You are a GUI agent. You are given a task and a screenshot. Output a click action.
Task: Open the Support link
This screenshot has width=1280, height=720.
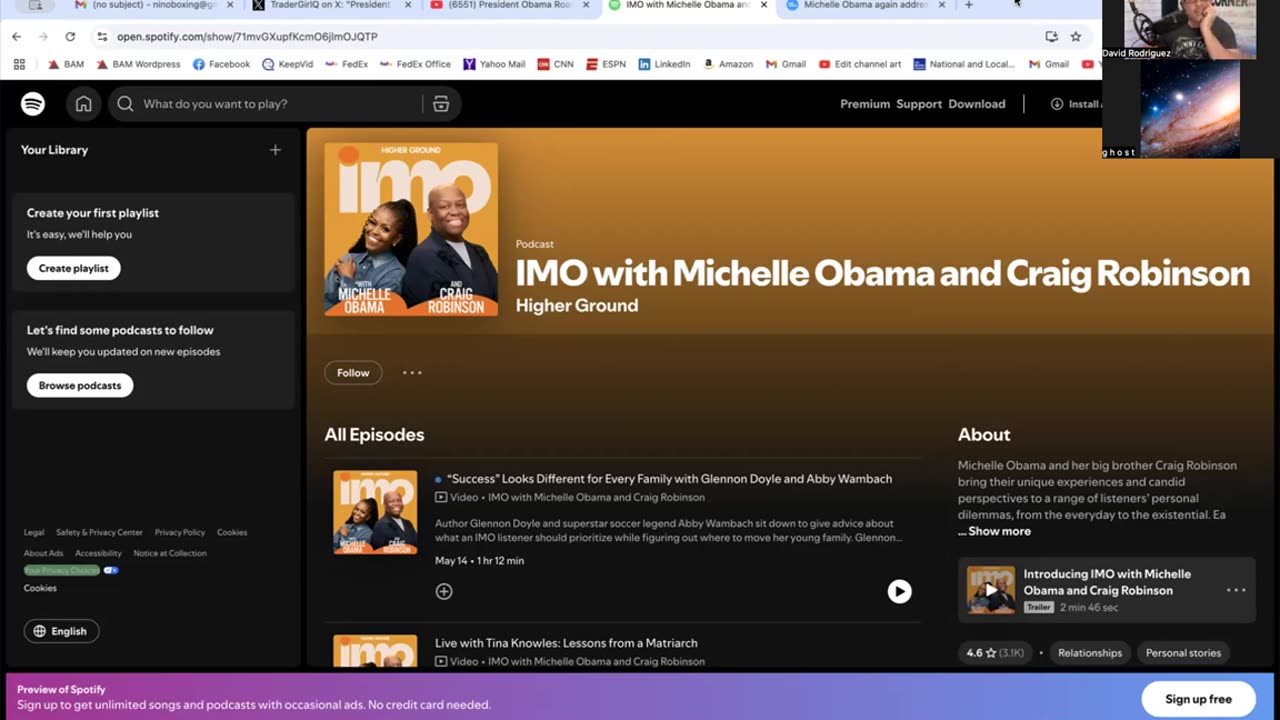coord(919,104)
